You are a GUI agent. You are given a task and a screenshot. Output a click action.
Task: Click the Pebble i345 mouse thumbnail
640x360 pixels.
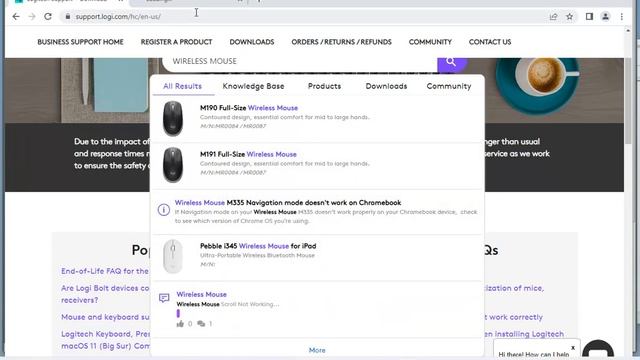tap(173, 256)
